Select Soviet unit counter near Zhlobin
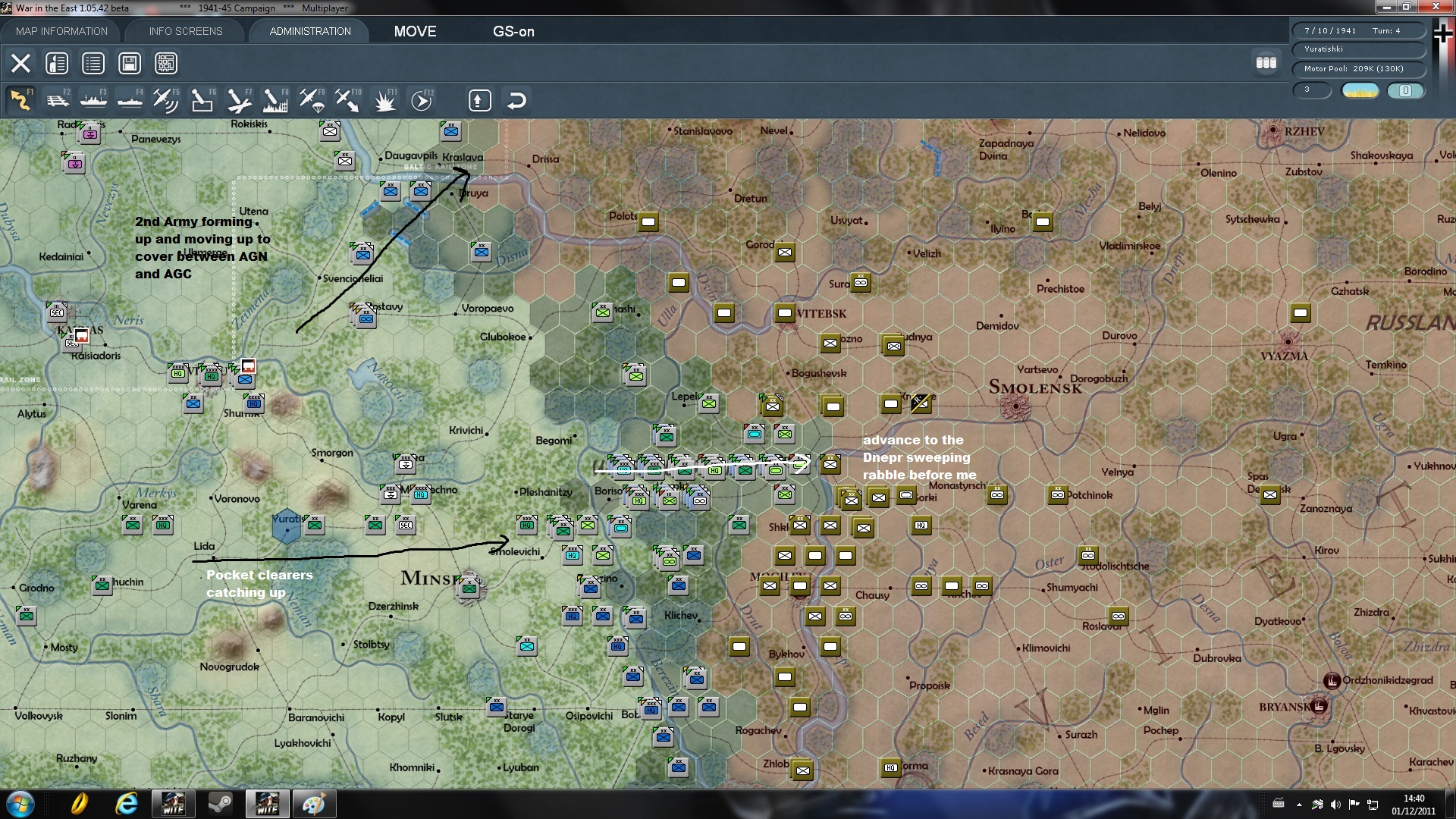Screen dimensions: 1456x819 (x=803, y=771)
